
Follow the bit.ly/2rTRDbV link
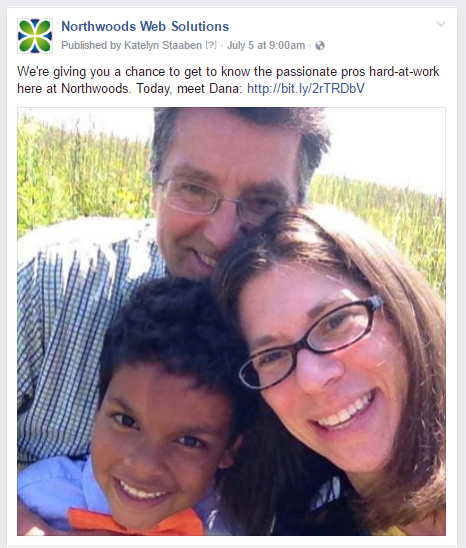(x=306, y=88)
